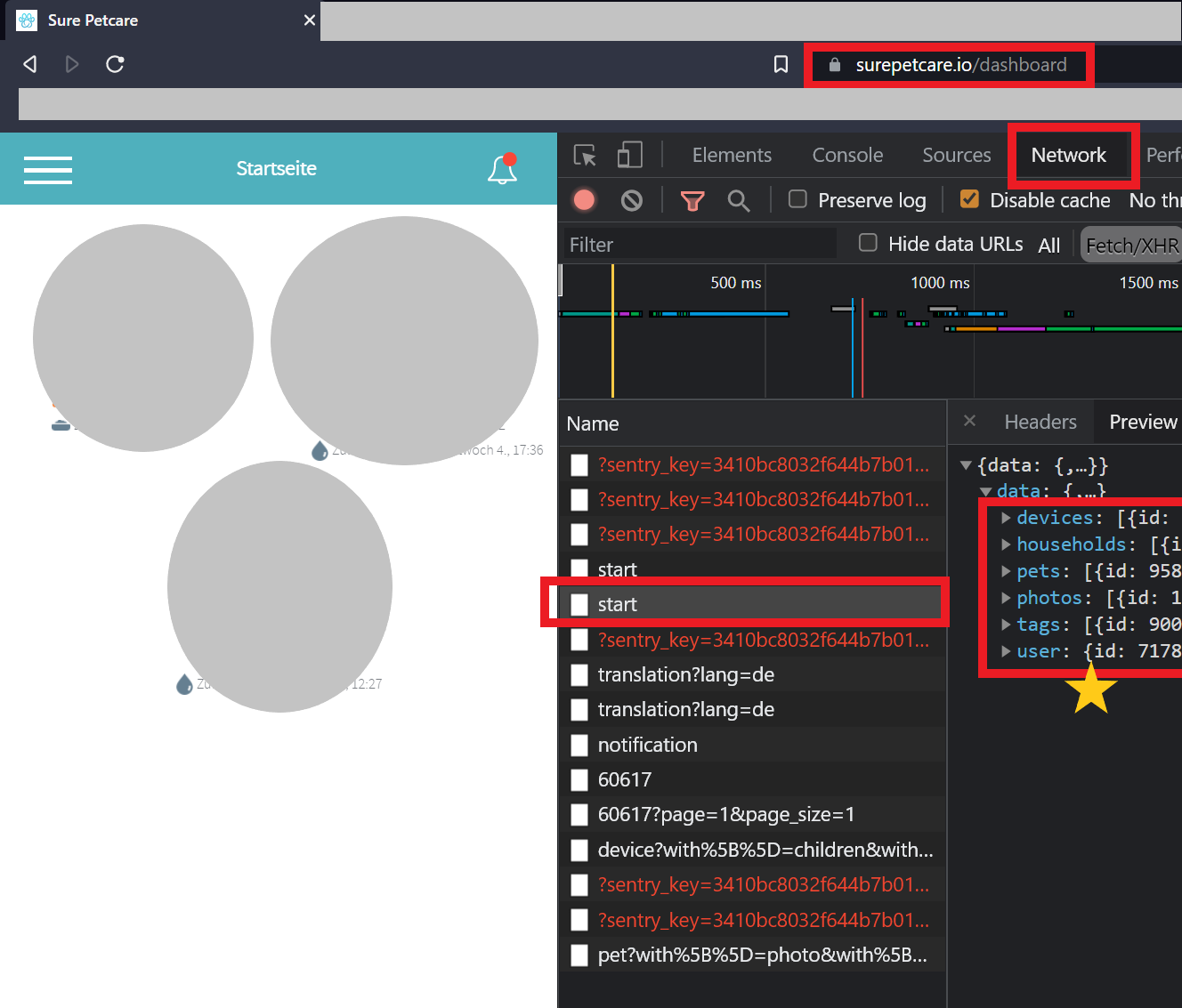Click the Startseite header title

pos(276,168)
